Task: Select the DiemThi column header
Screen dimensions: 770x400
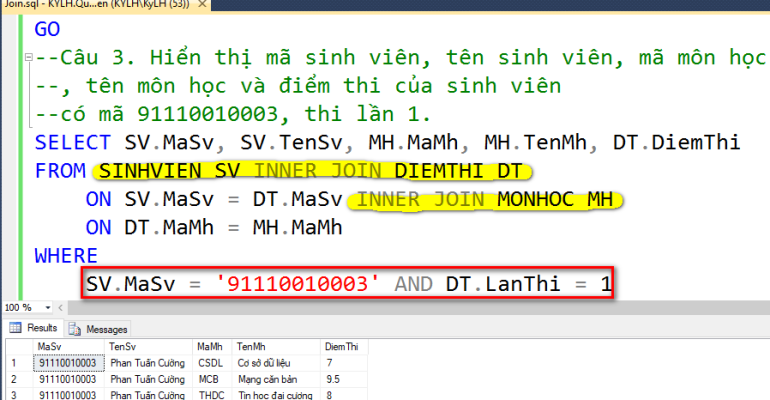Action: (344, 347)
